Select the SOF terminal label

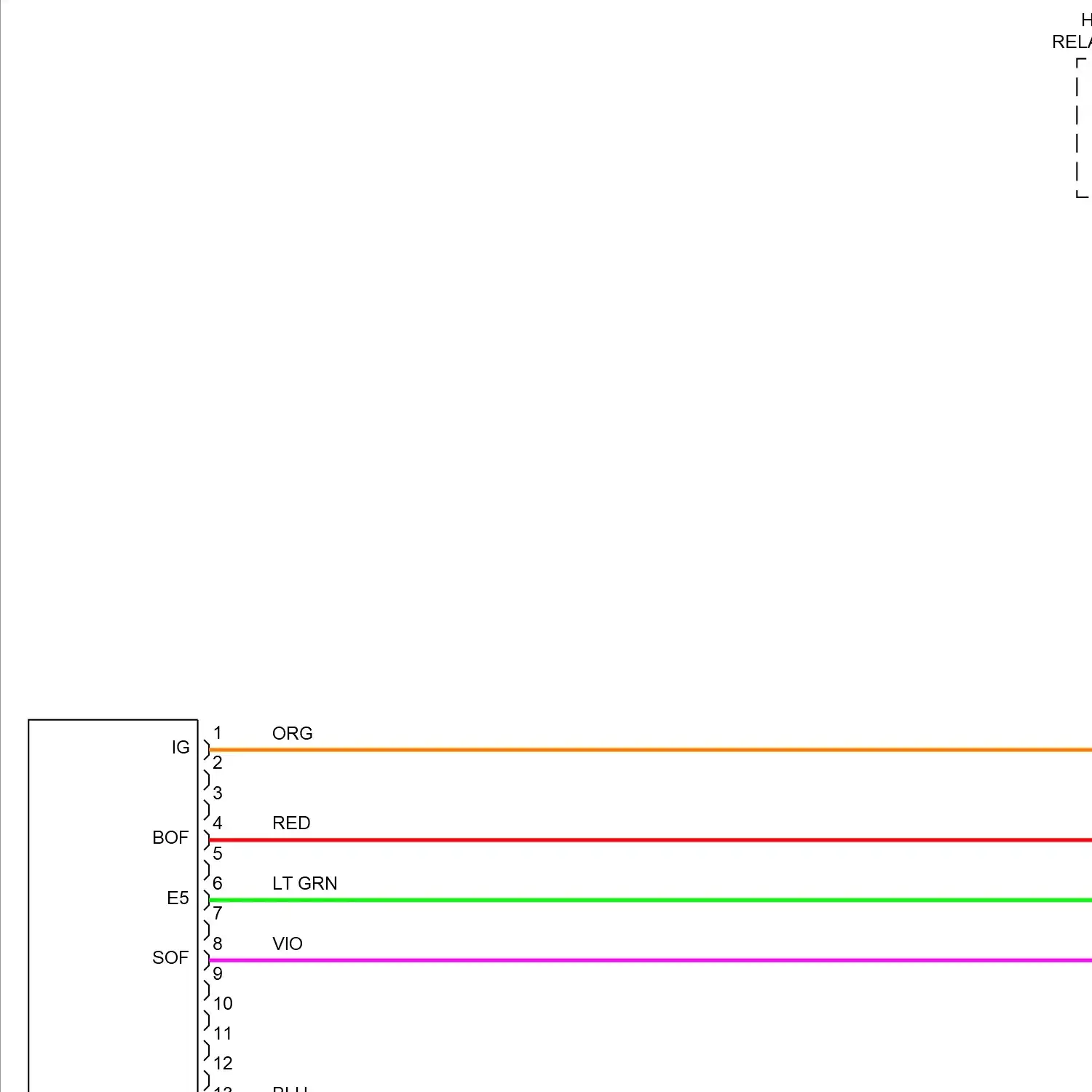pyautogui.click(x=170, y=957)
